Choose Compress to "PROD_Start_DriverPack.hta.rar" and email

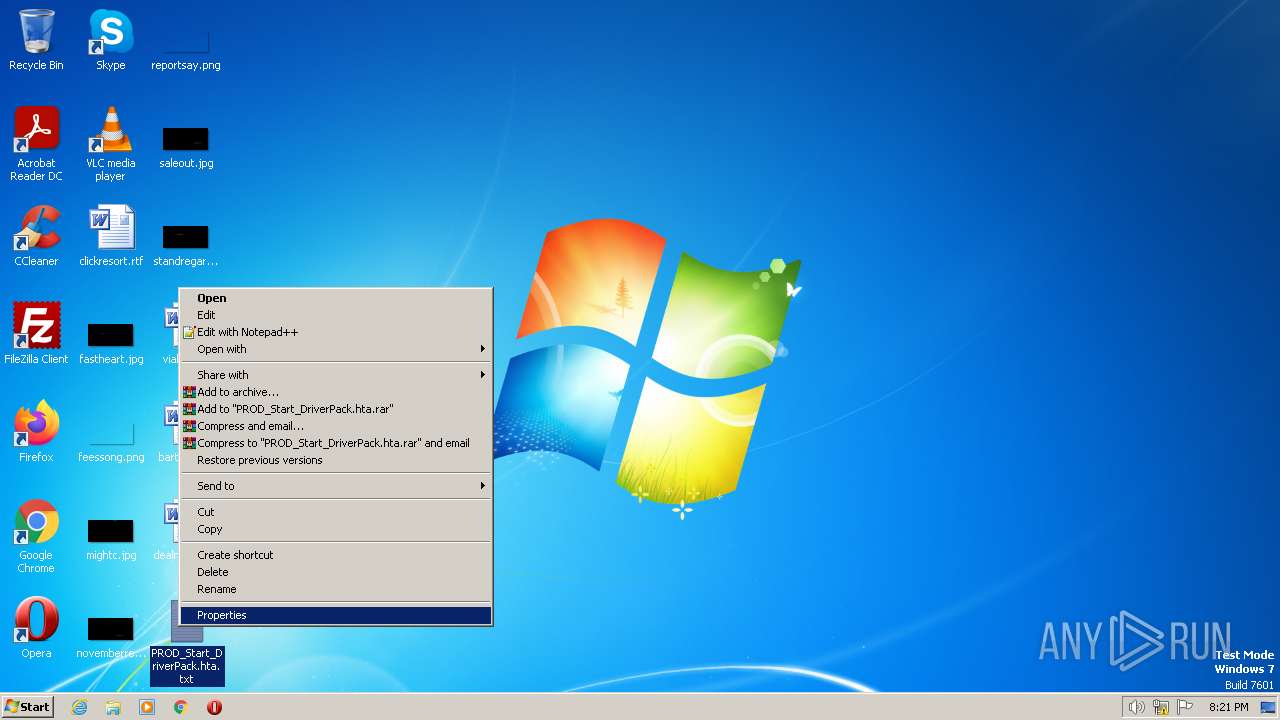pyautogui.click(x=336, y=443)
